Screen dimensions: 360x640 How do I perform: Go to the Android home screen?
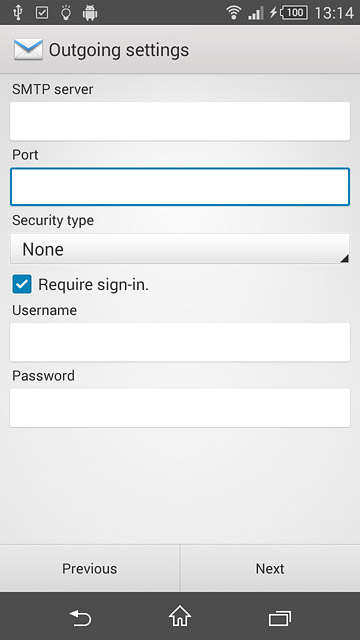point(180,616)
